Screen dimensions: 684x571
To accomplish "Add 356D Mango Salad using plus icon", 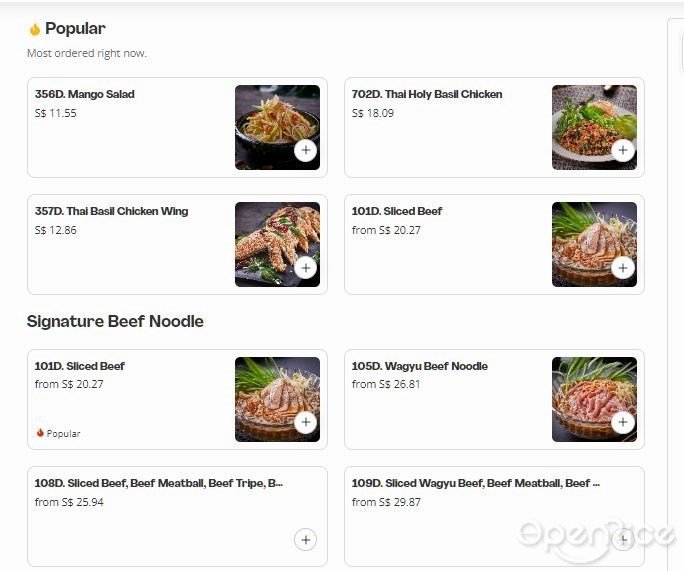I will click(306, 150).
